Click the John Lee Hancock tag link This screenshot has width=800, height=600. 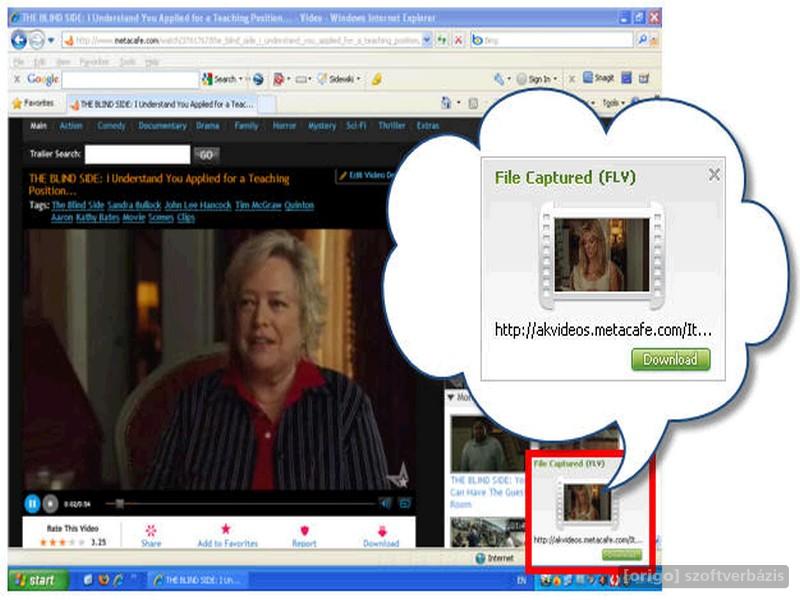pyautogui.click(x=198, y=205)
